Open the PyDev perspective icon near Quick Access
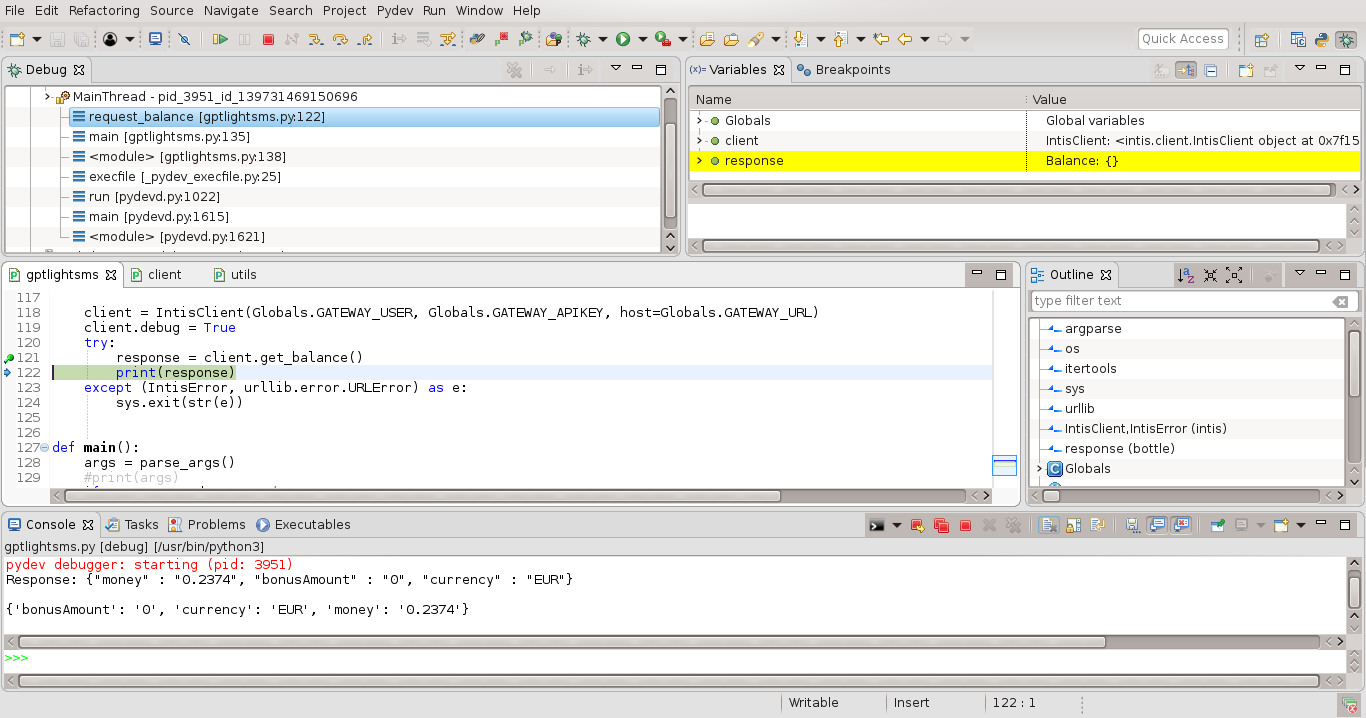 pos(1322,38)
